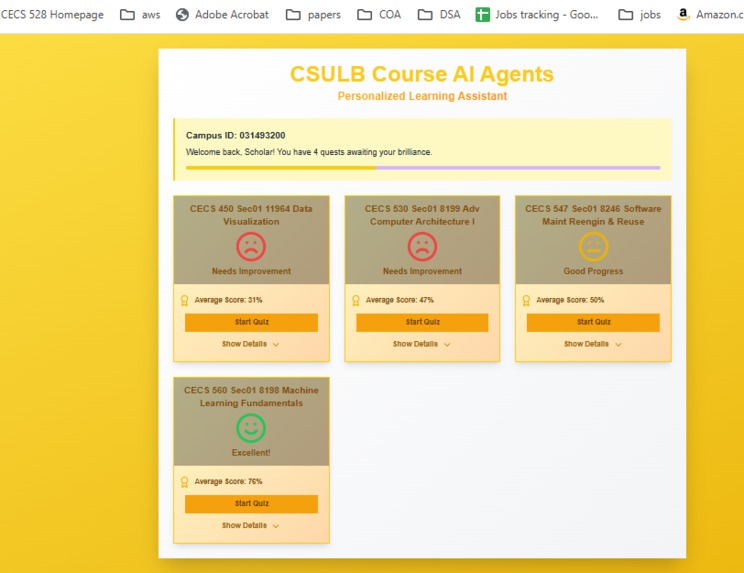Click the award ribbon icon beside Average Score 47%
Image resolution: width=744 pixels, height=573 pixels.
click(x=355, y=300)
